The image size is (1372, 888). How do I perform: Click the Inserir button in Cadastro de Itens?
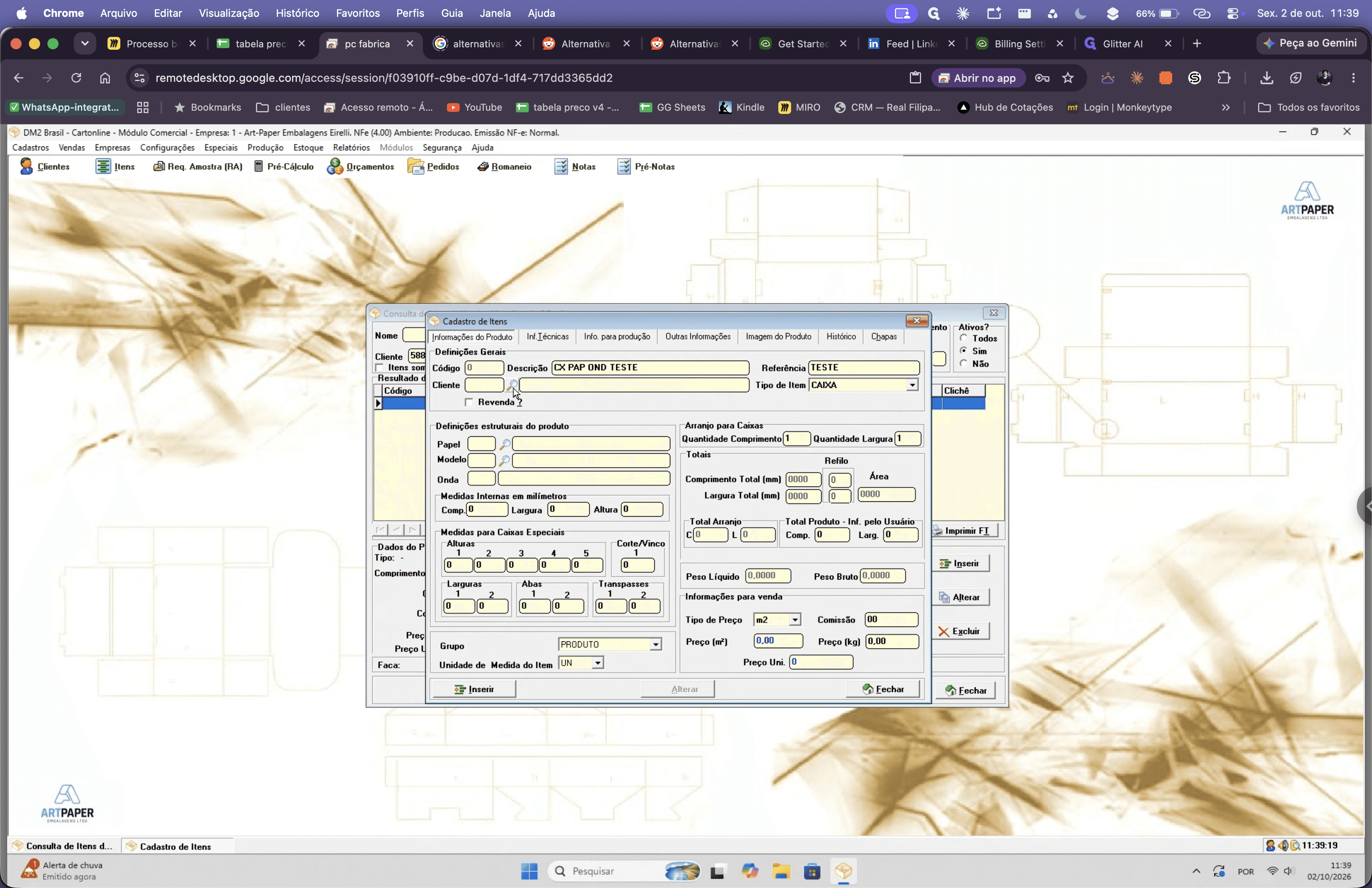point(474,689)
